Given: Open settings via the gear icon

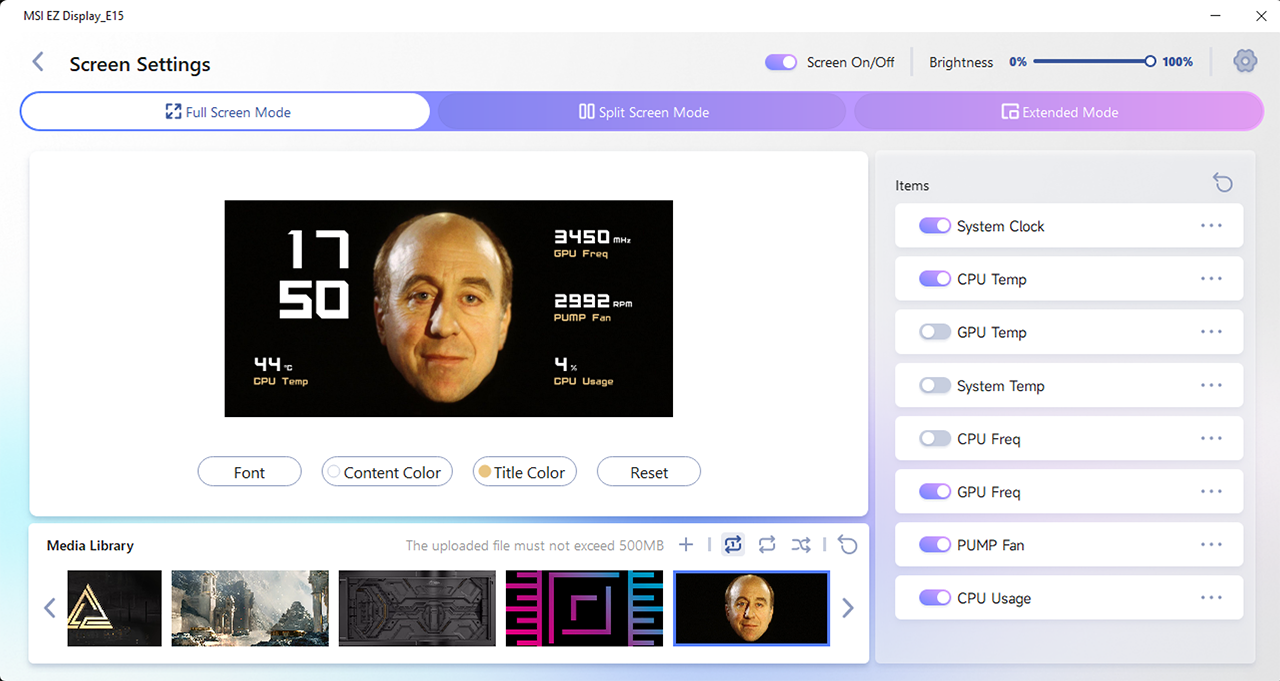Looking at the screenshot, I should click(x=1245, y=61).
